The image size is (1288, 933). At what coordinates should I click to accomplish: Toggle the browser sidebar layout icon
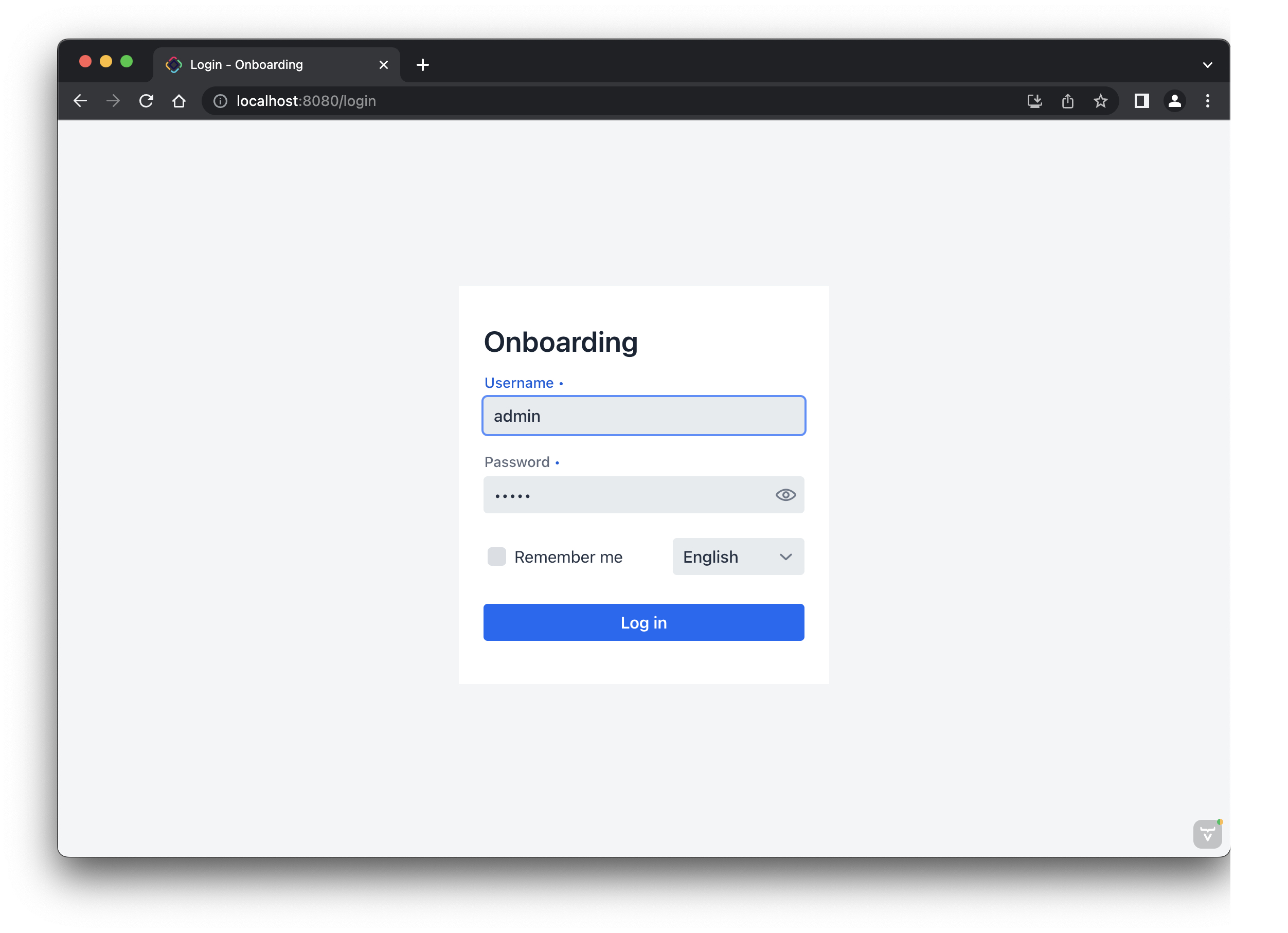pyautogui.click(x=1143, y=100)
